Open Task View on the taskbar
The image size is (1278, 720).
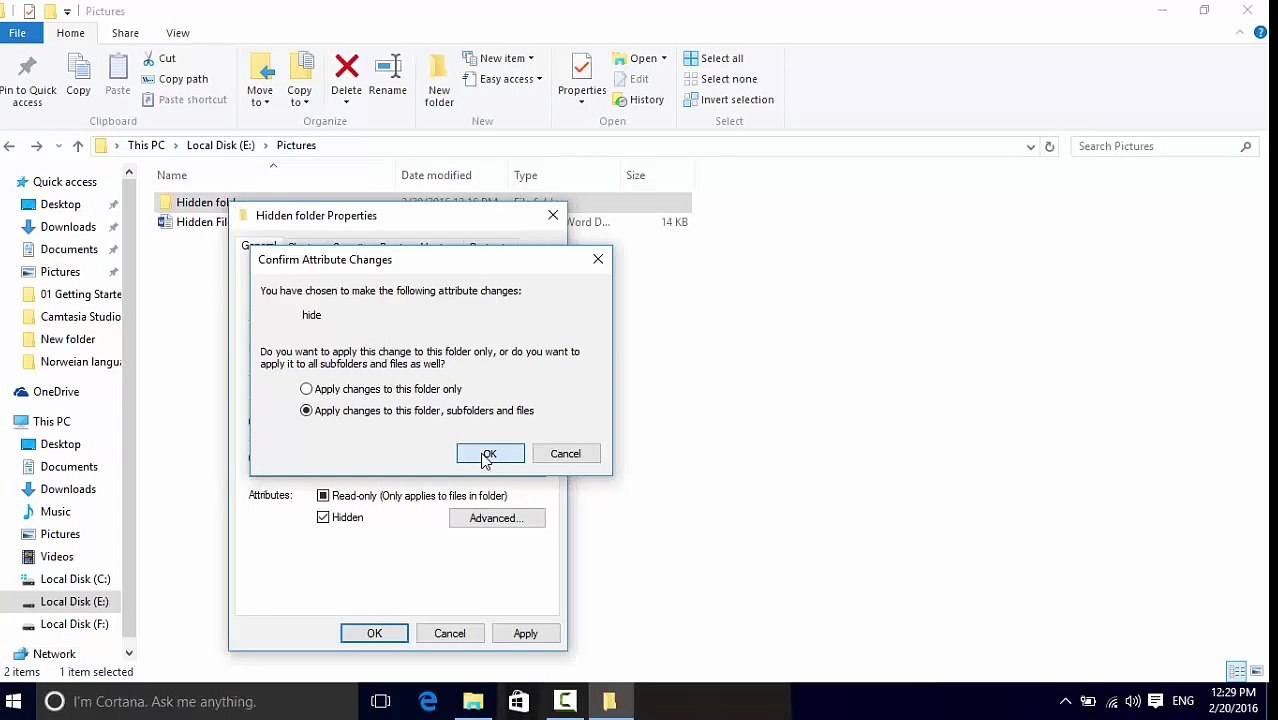click(380, 701)
